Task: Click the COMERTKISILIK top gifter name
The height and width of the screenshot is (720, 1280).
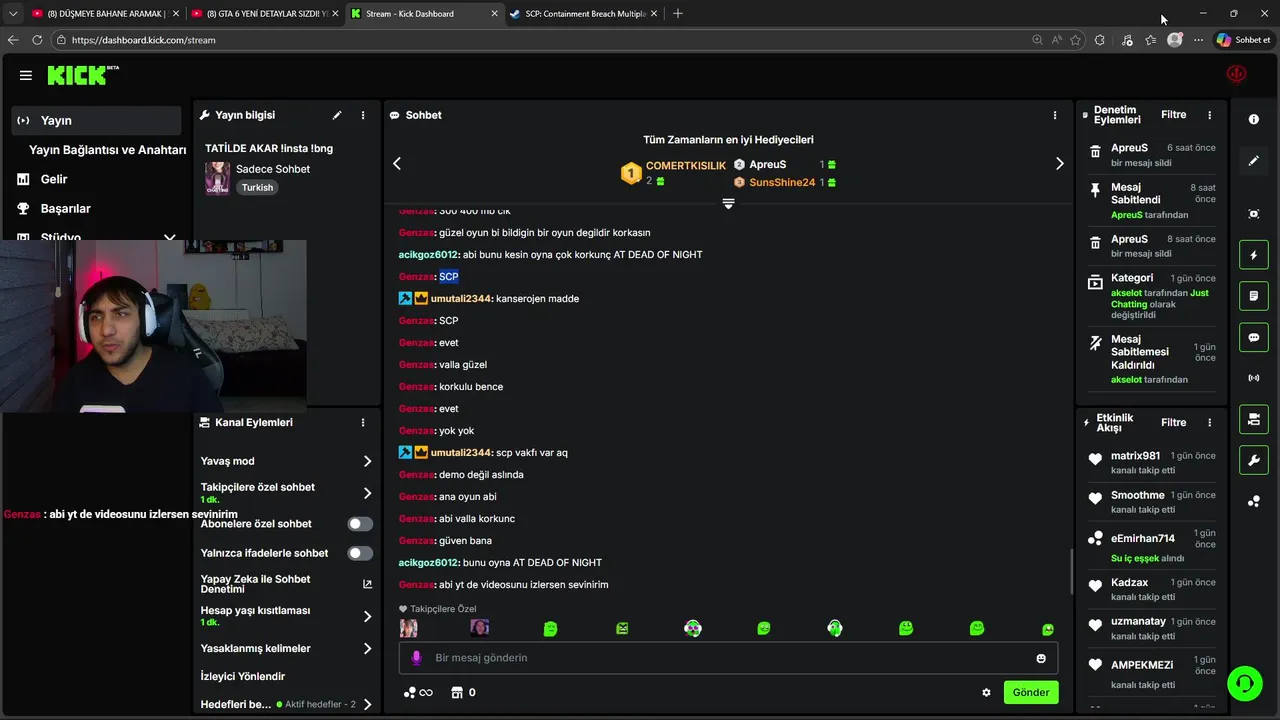Action: coord(686,166)
